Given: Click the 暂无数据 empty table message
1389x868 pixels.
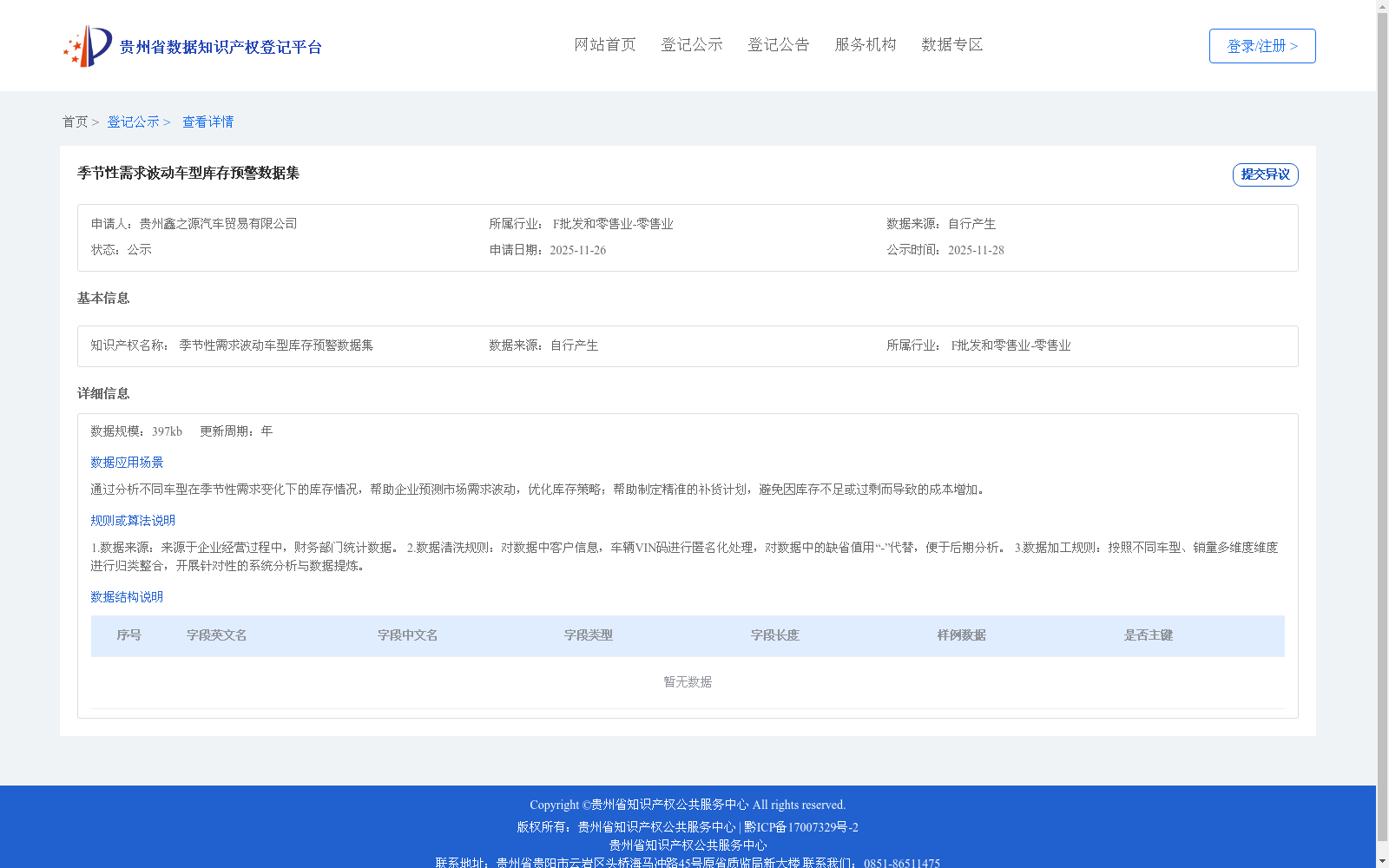Looking at the screenshot, I should coord(688,682).
